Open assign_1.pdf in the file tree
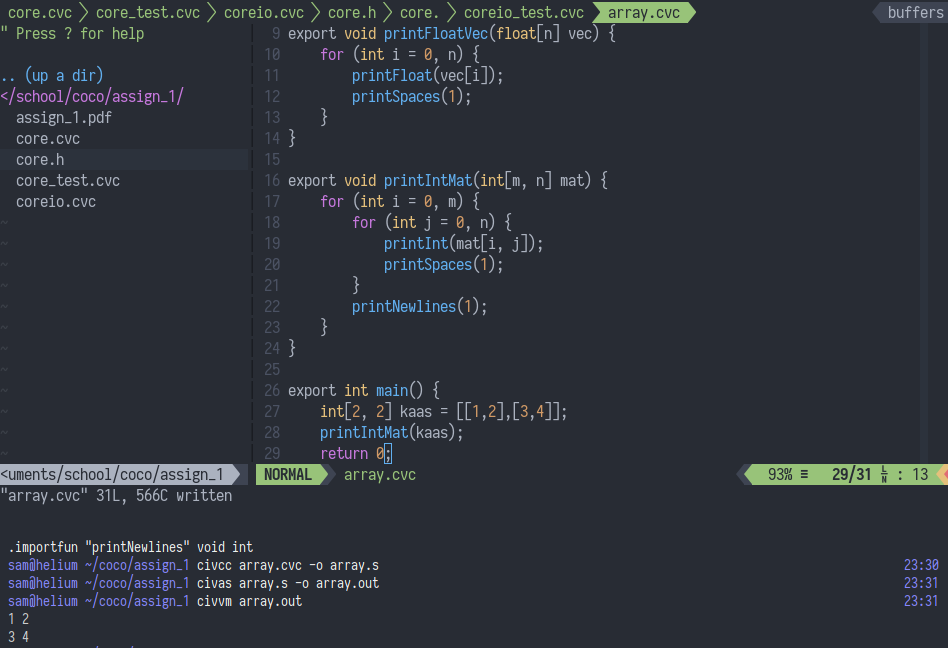Image resolution: width=948 pixels, height=648 pixels. pyautogui.click(x=63, y=118)
